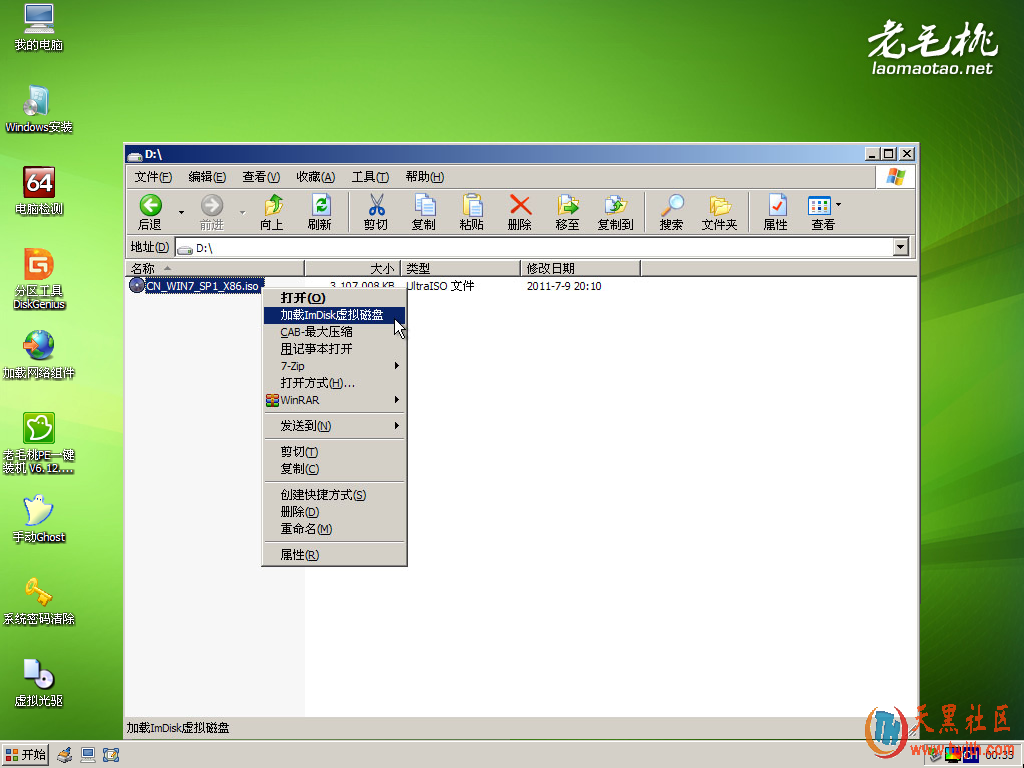The width and height of the screenshot is (1024, 768).
Task: Open the 工具(T) menu in menu bar
Action: pos(369,177)
